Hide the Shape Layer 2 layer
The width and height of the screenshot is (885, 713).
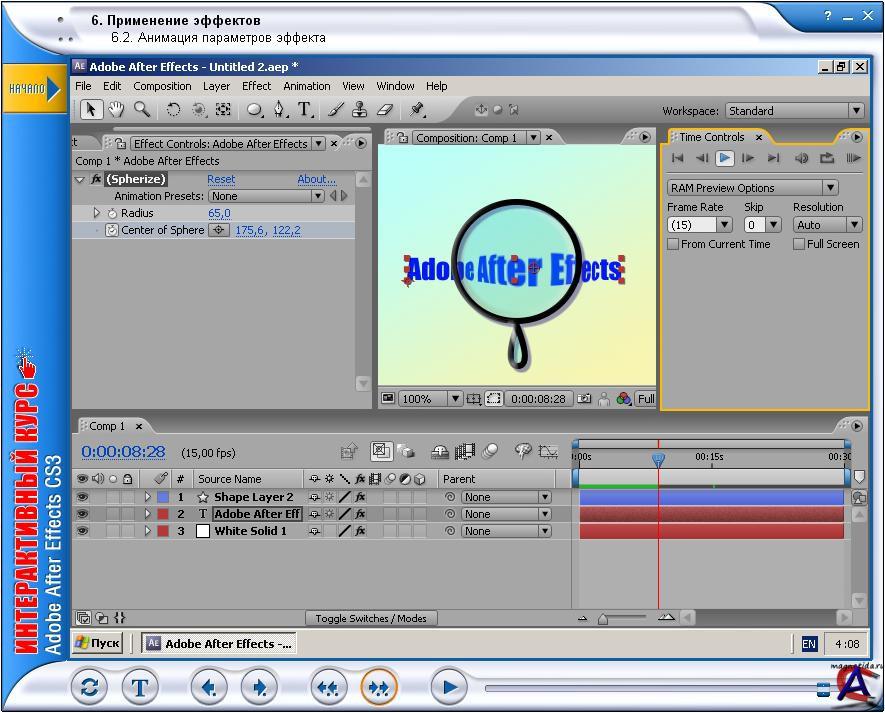pyautogui.click(x=83, y=497)
